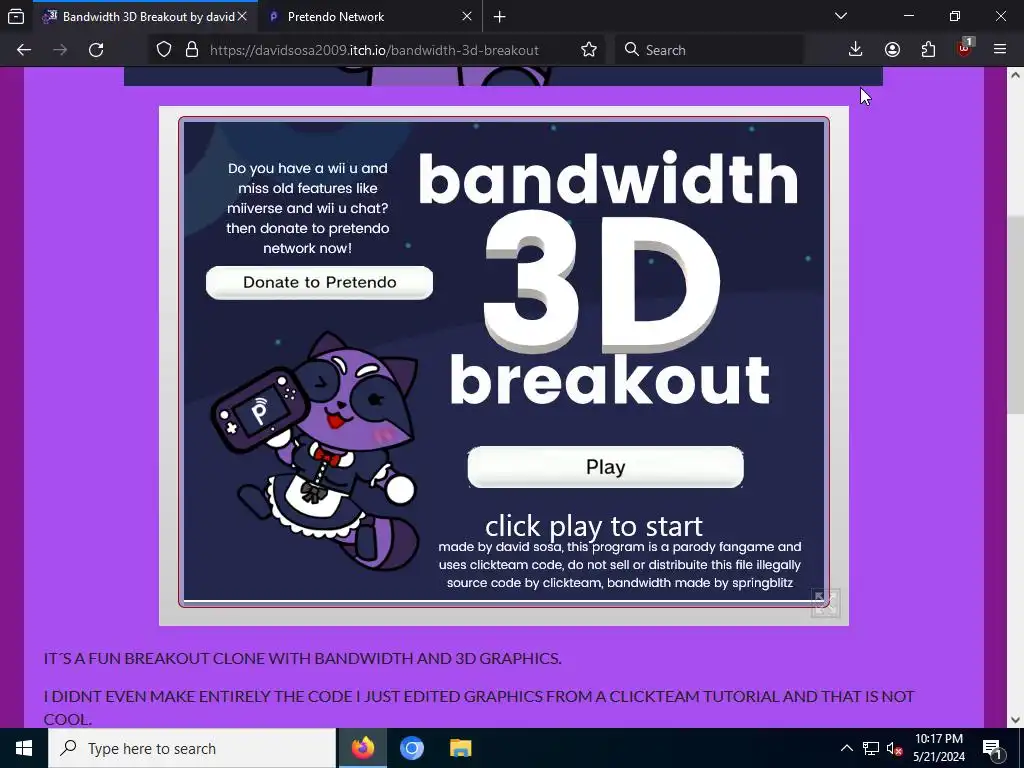Image resolution: width=1024 pixels, height=768 pixels.
Task: Open Firefox View in the tab bar
Action: pyautogui.click(x=16, y=16)
